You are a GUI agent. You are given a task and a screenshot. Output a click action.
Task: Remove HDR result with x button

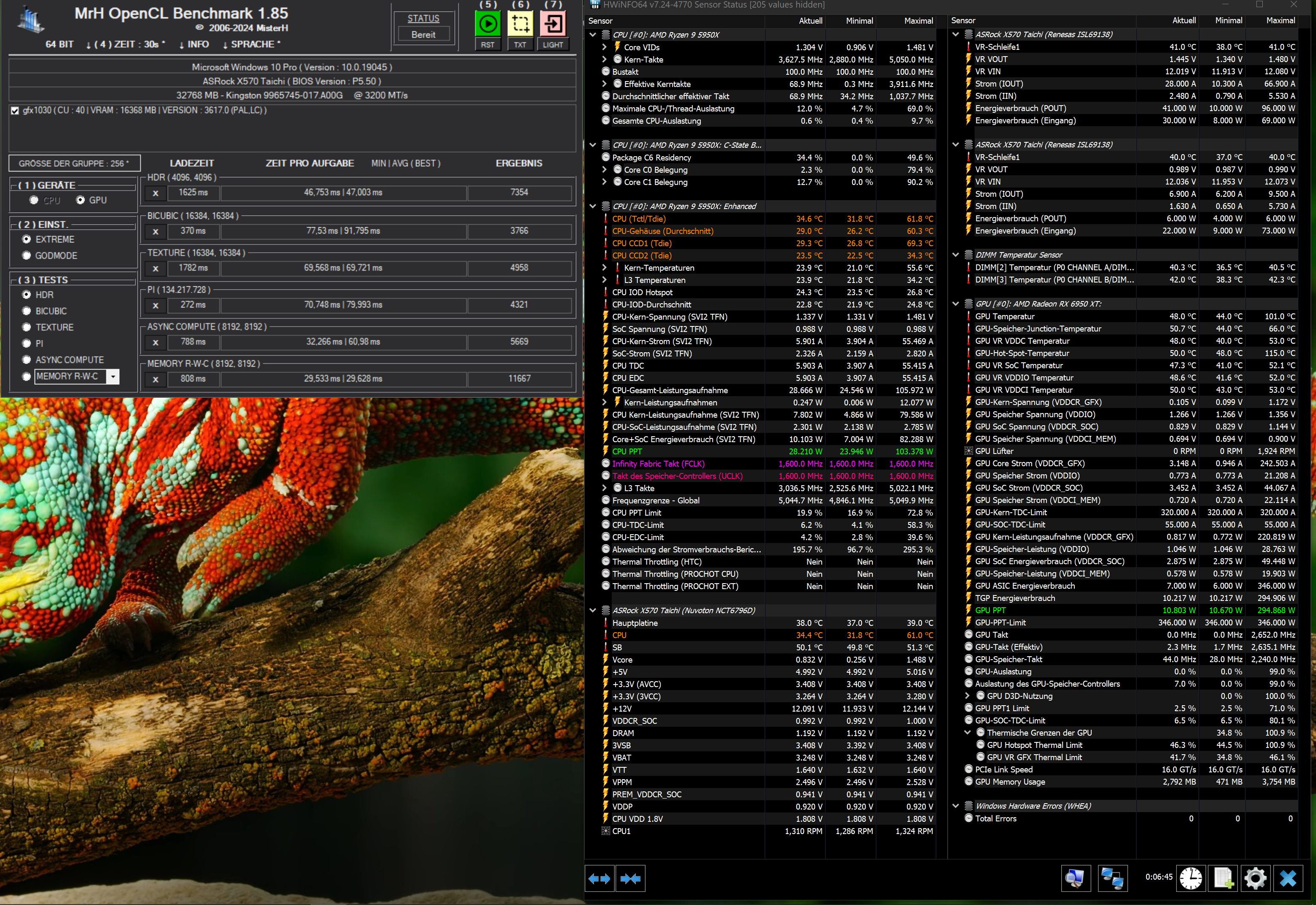[155, 193]
